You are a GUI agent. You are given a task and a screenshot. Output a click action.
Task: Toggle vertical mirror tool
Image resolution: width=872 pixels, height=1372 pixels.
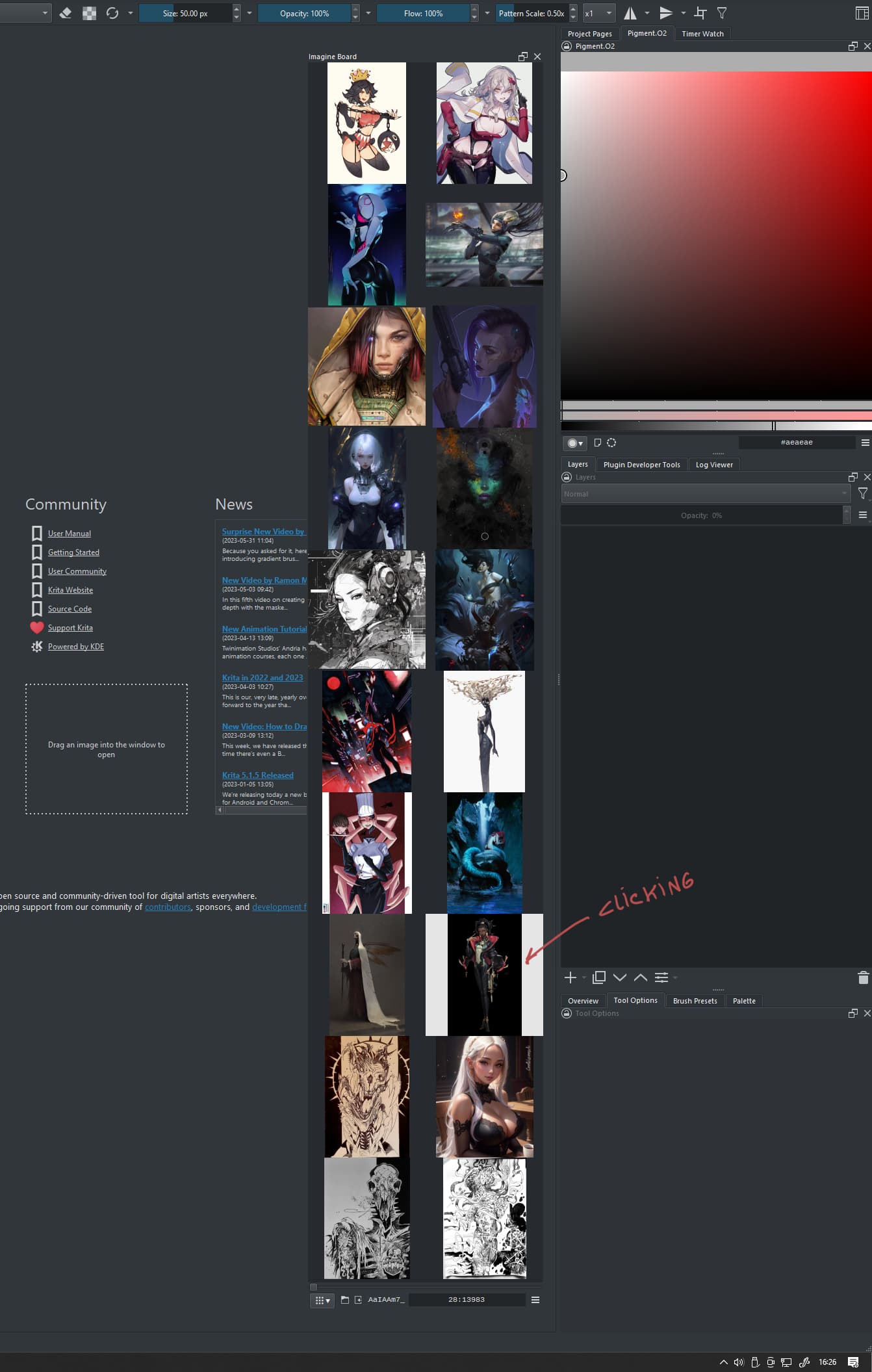click(x=666, y=13)
